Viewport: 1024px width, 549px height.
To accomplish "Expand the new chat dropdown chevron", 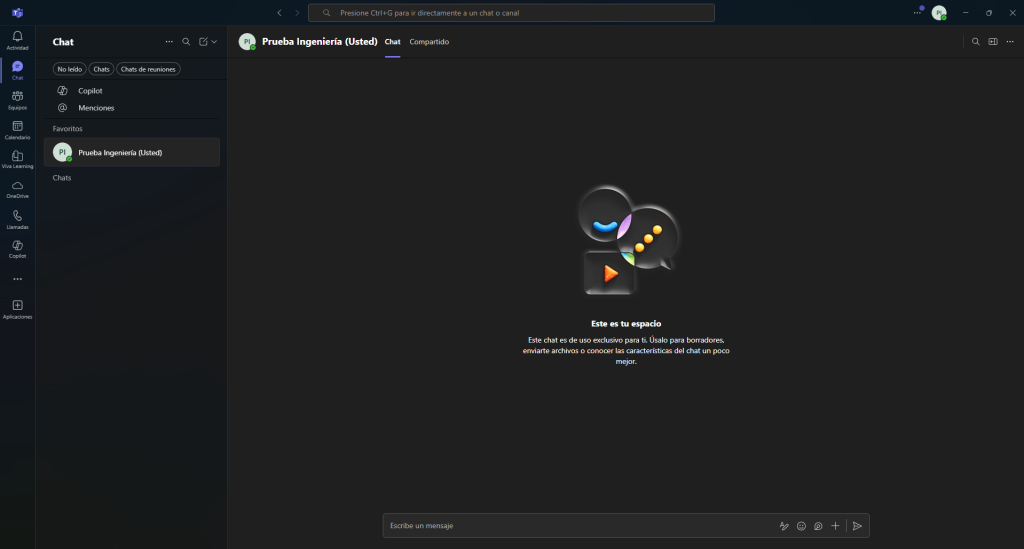I will 214,42.
